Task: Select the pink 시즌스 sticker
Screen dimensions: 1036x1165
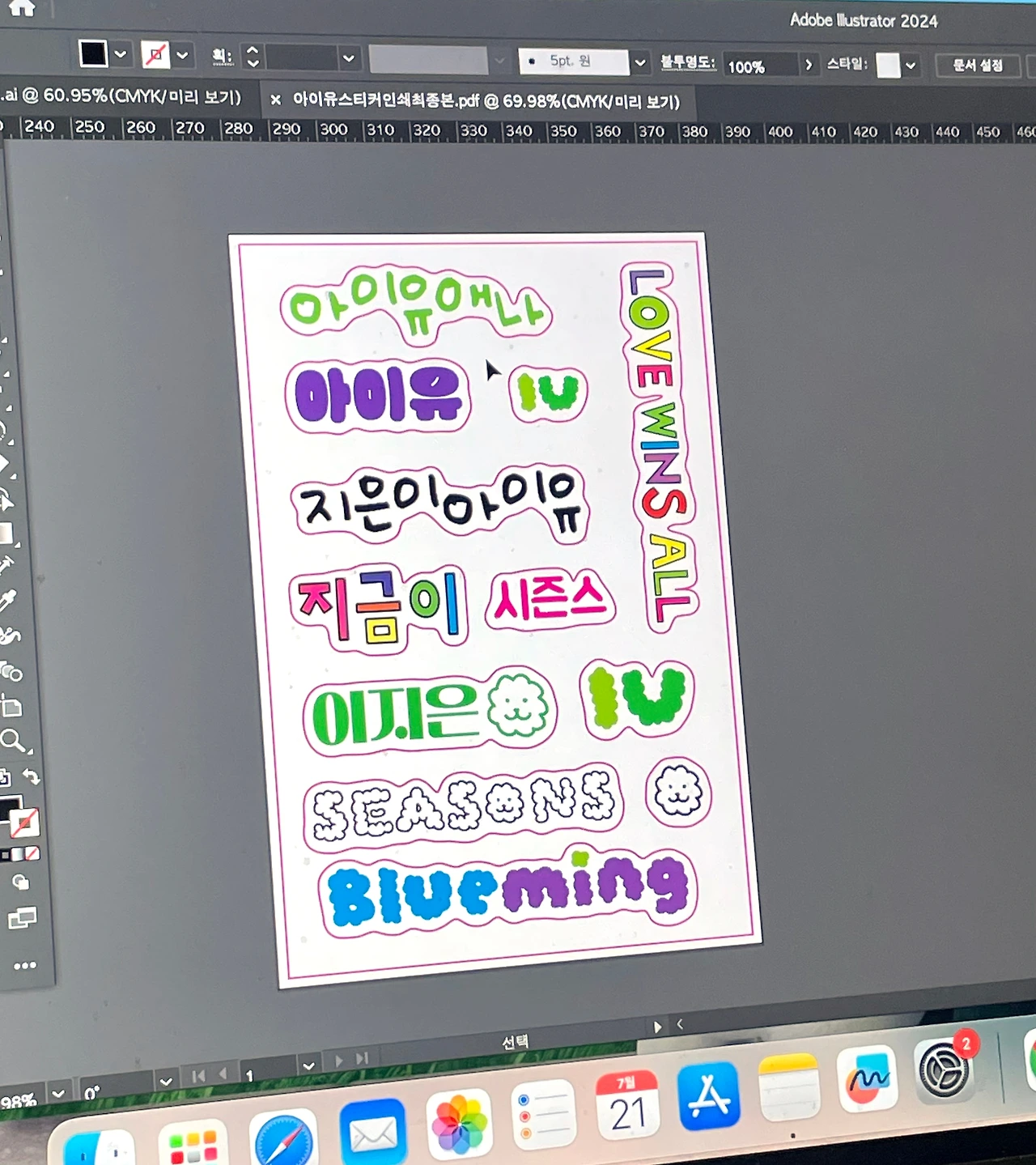Action: (x=550, y=599)
